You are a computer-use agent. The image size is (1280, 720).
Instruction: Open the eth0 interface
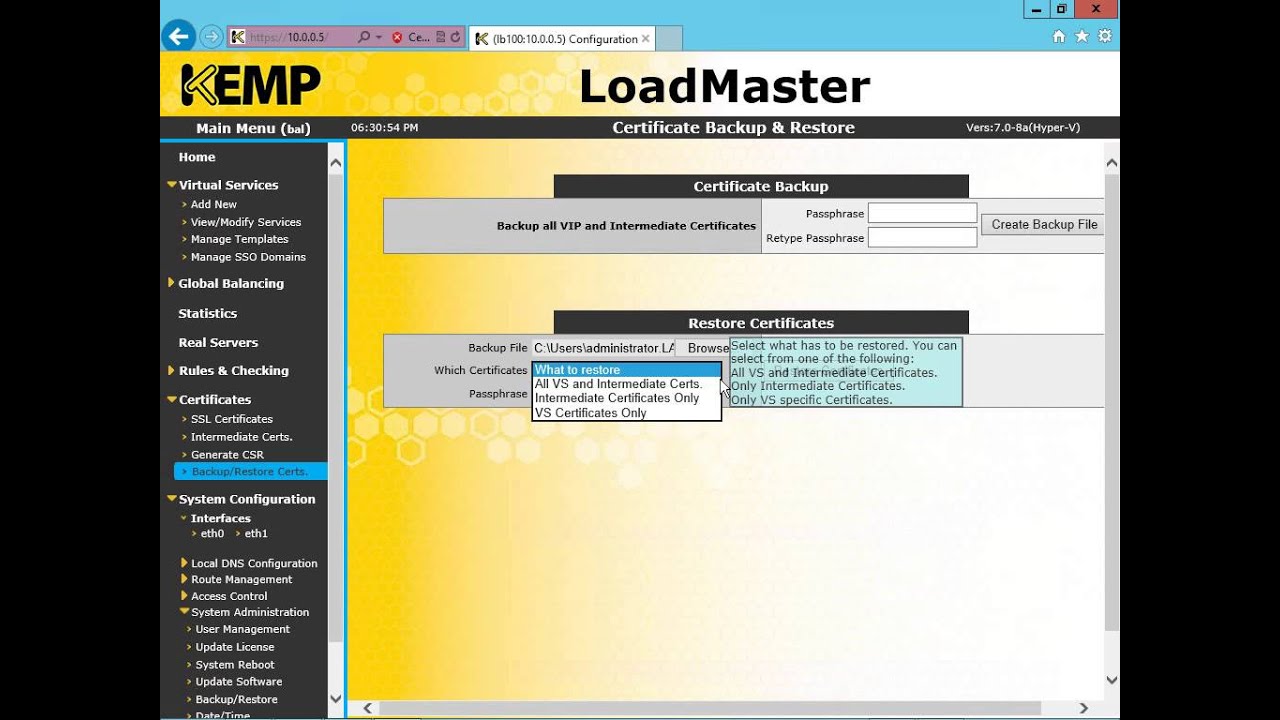[x=212, y=534]
